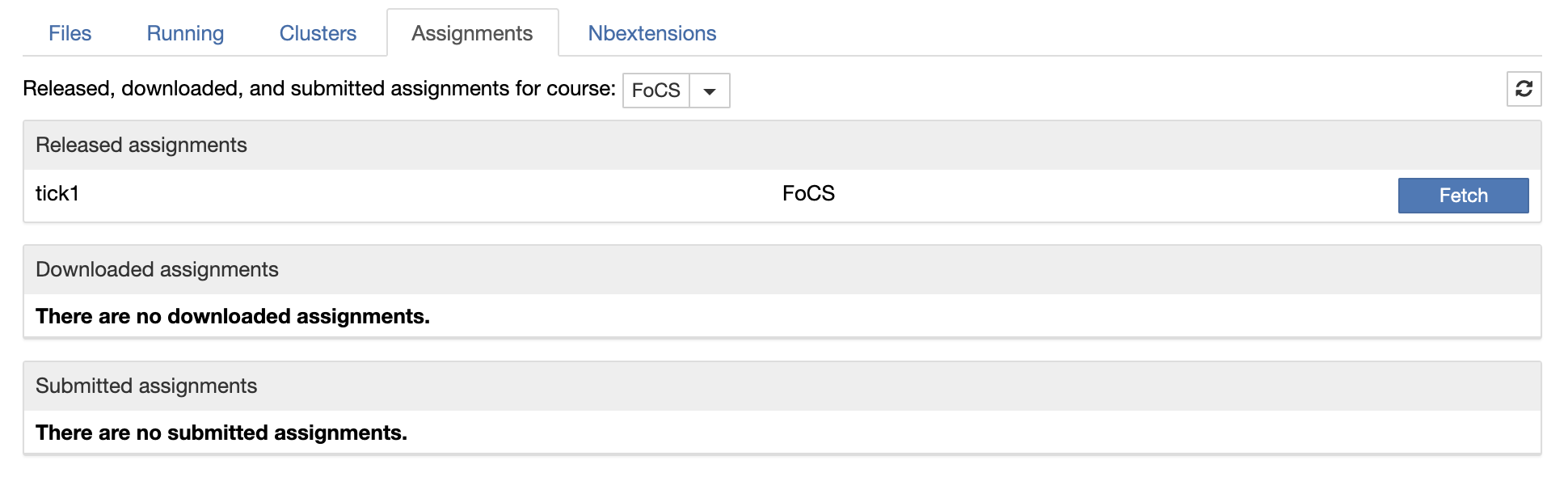
Task: Click the 'no submitted assignments' message
Action: point(221,433)
